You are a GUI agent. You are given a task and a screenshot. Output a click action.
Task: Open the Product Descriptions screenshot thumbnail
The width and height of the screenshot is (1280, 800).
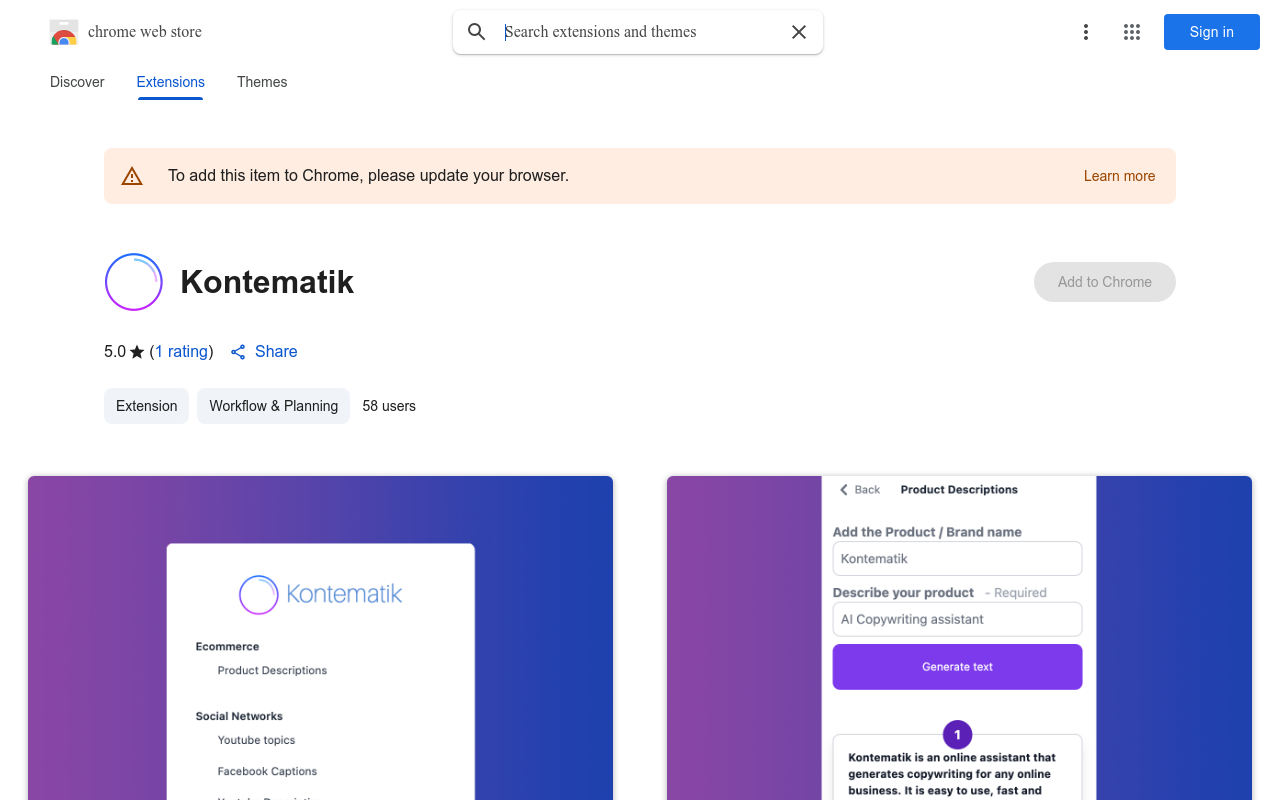coord(959,638)
